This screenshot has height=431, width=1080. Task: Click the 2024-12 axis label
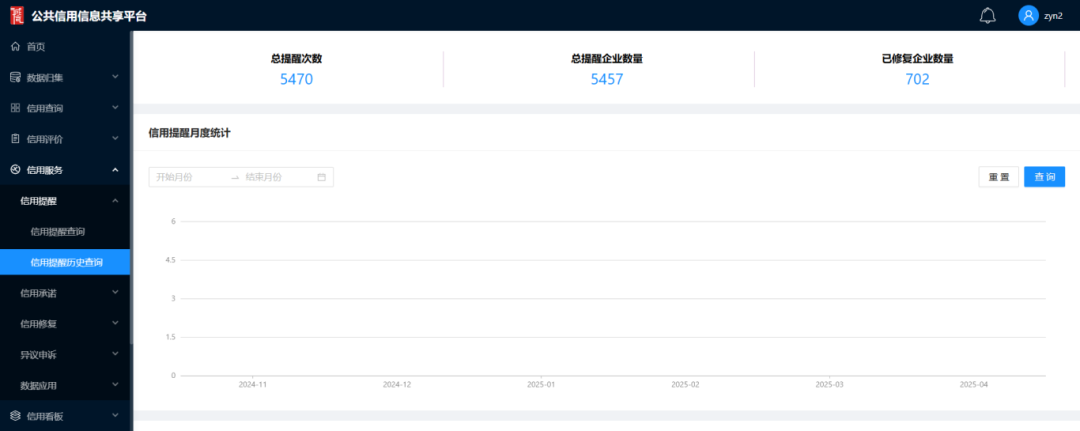click(397, 384)
